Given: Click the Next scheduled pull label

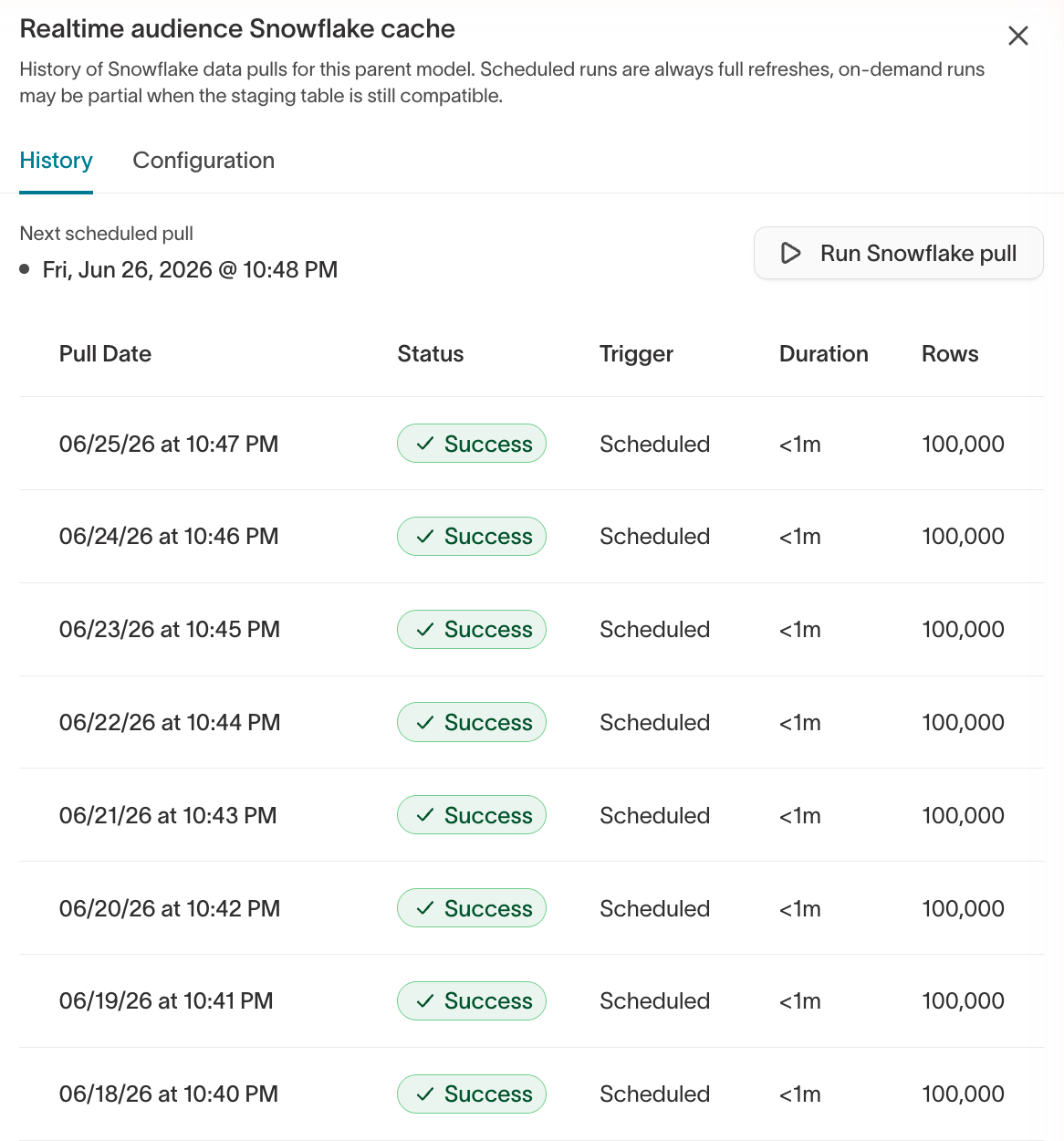Looking at the screenshot, I should tap(107, 234).
